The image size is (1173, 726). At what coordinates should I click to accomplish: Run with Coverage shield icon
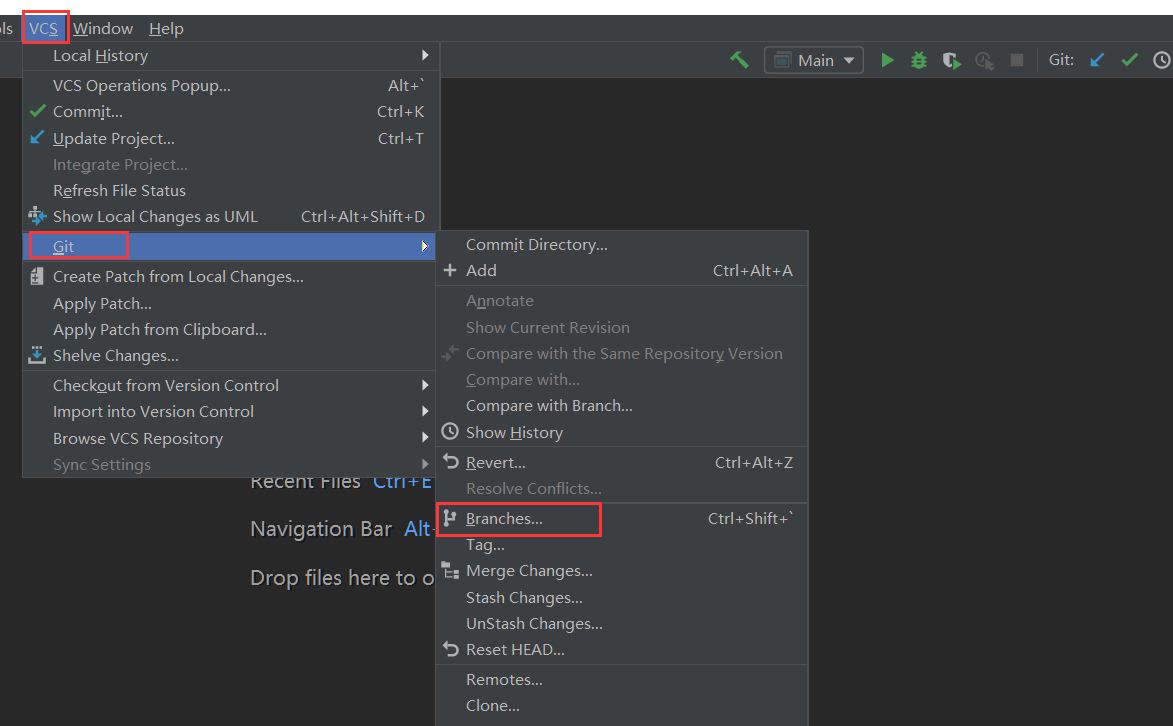pyautogui.click(x=952, y=60)
